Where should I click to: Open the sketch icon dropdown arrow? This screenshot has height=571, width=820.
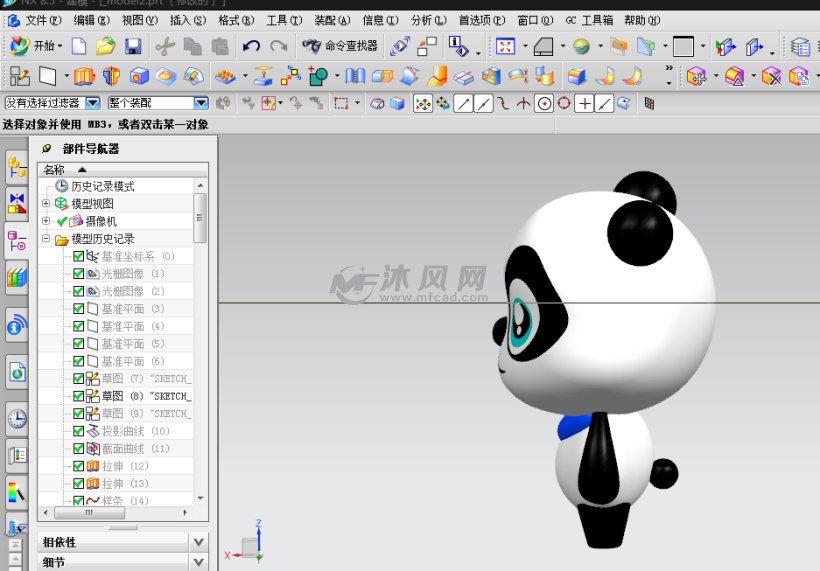point(66,76)
